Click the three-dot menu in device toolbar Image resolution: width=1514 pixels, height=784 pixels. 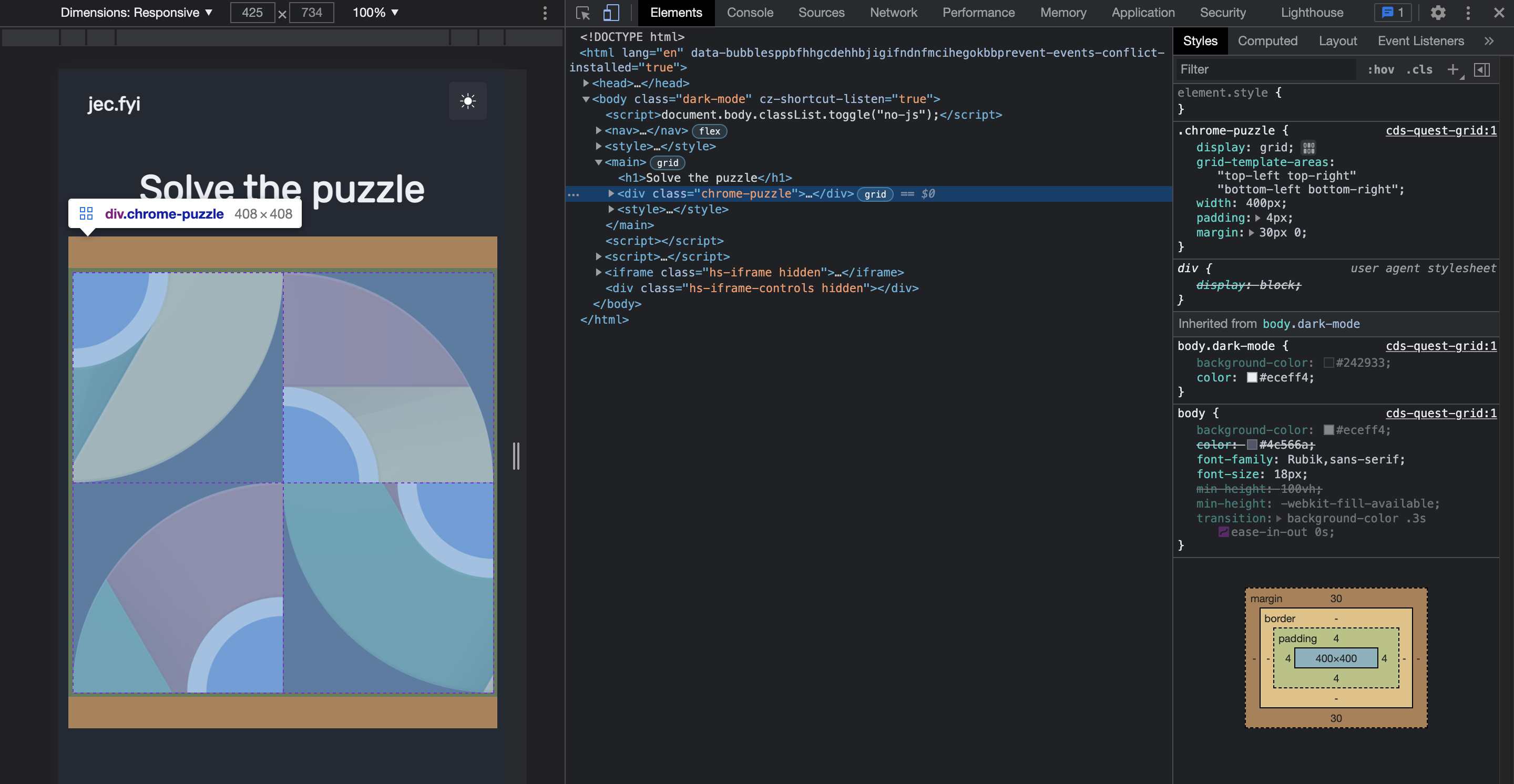pyautogui.click(x=544, y=12)
